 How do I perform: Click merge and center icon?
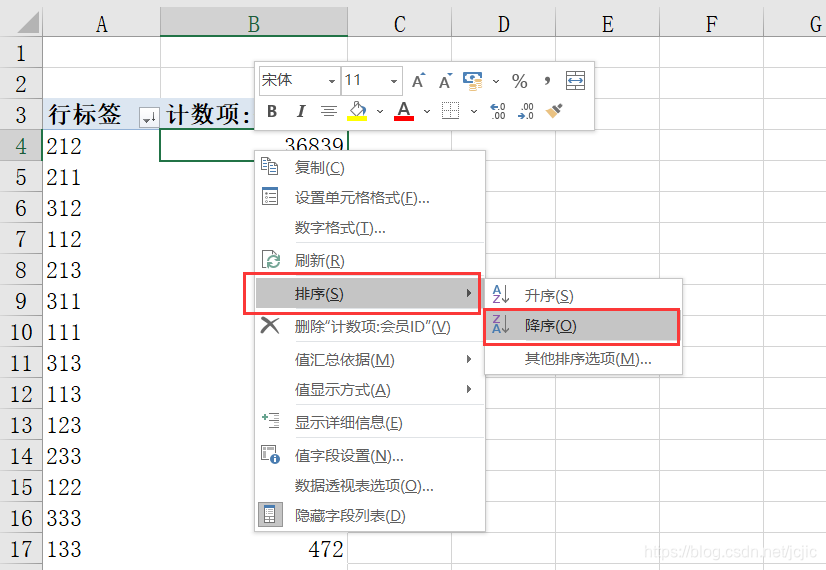[x=575, y=81]
